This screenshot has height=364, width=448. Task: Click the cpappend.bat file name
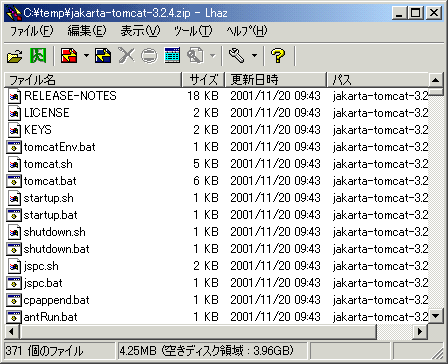[x=57, y=300]
